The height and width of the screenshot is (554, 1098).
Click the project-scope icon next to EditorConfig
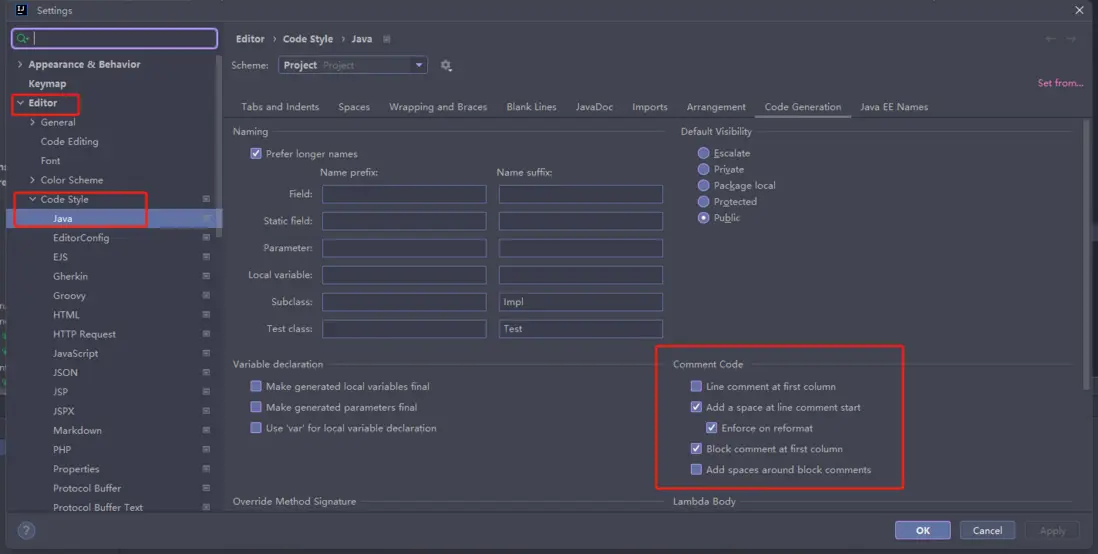coord(206,238)
